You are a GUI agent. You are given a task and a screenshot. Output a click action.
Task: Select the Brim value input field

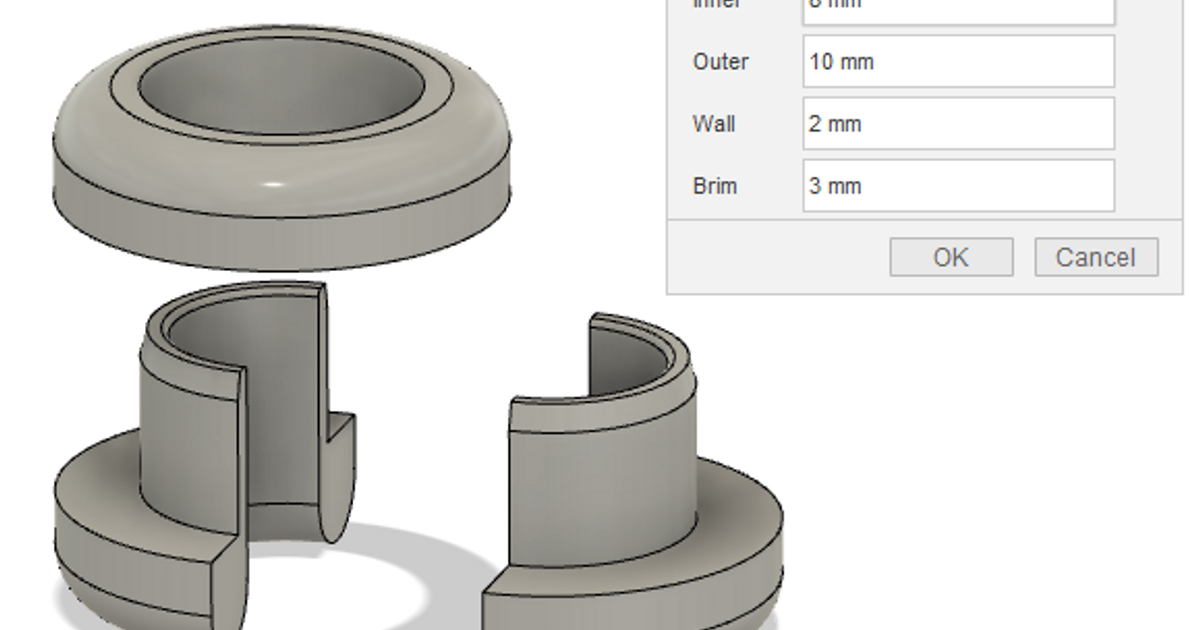click(x=958, y=186)
